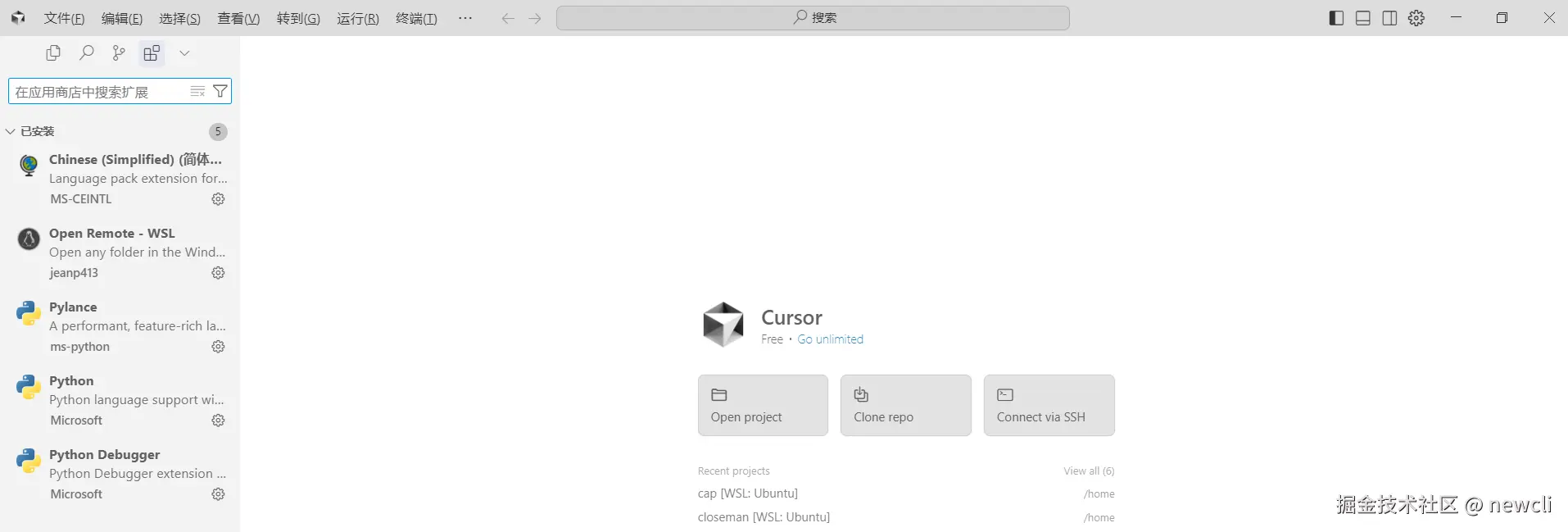Open Open Remote - WSL manage gear
The image size is (1568, 532).
pos(218,273)
